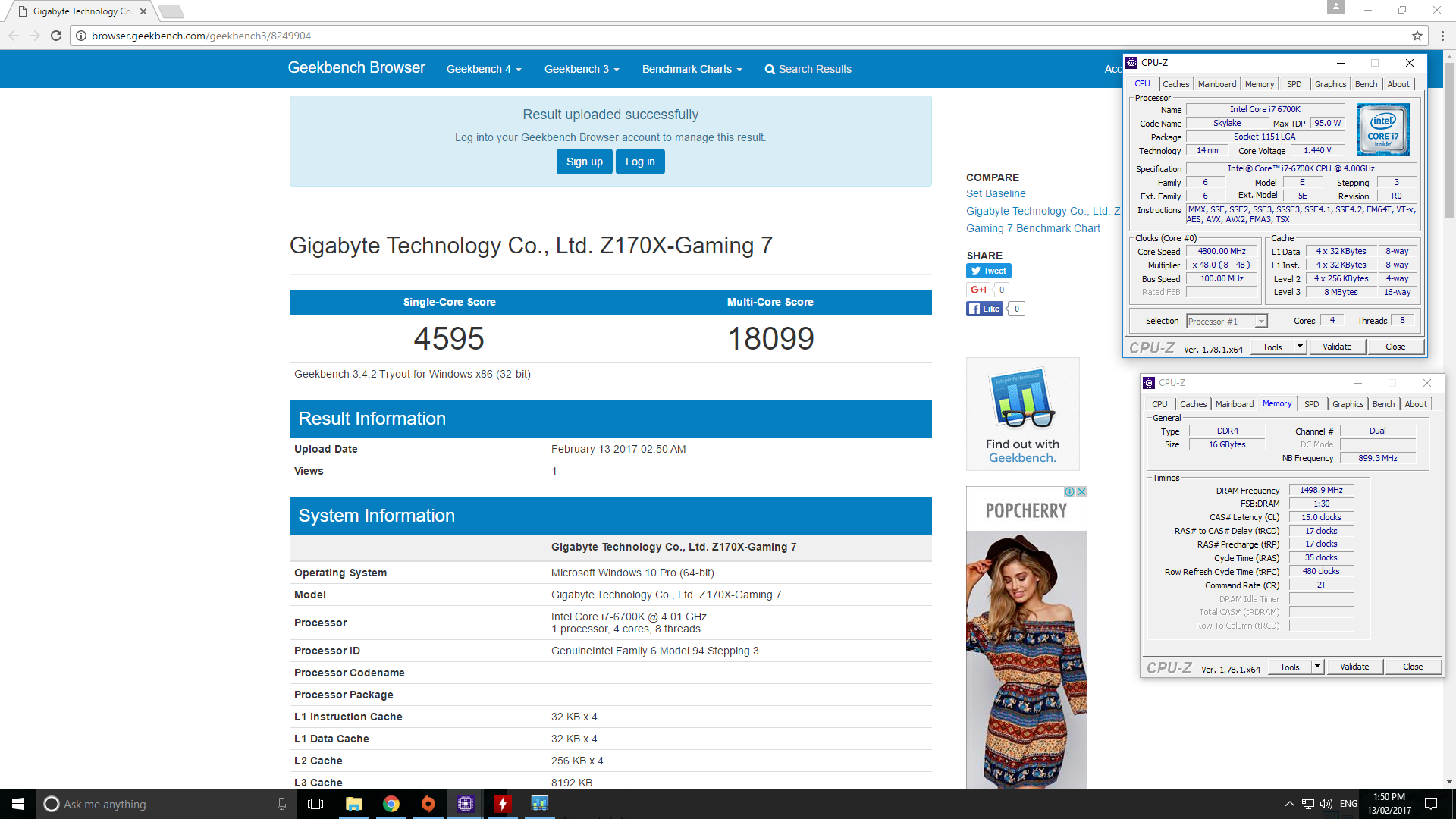The width and height of the screenshot is (1456, 819).
Task: Open Caches tab in lower CPU-Z window
Action: click(1193, 404)
